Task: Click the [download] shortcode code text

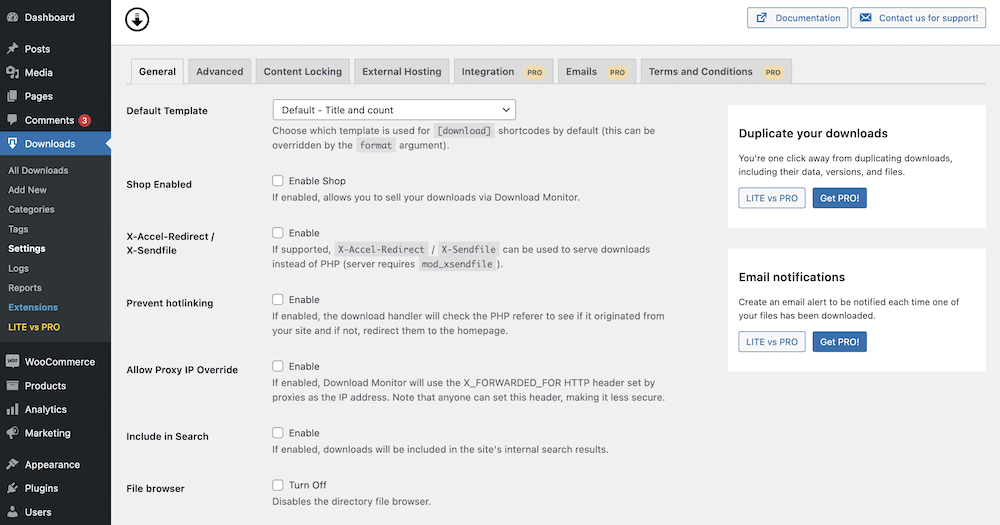Action: (464, 131)
